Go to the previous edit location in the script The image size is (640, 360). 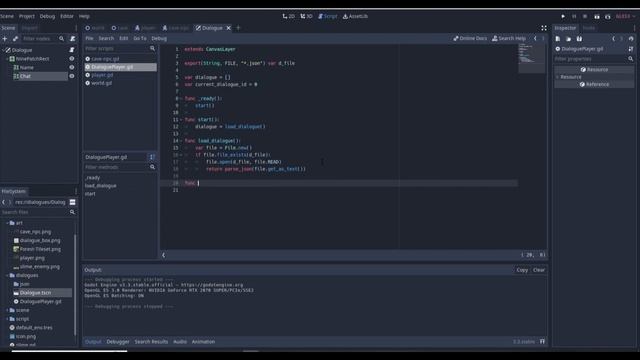535,38
